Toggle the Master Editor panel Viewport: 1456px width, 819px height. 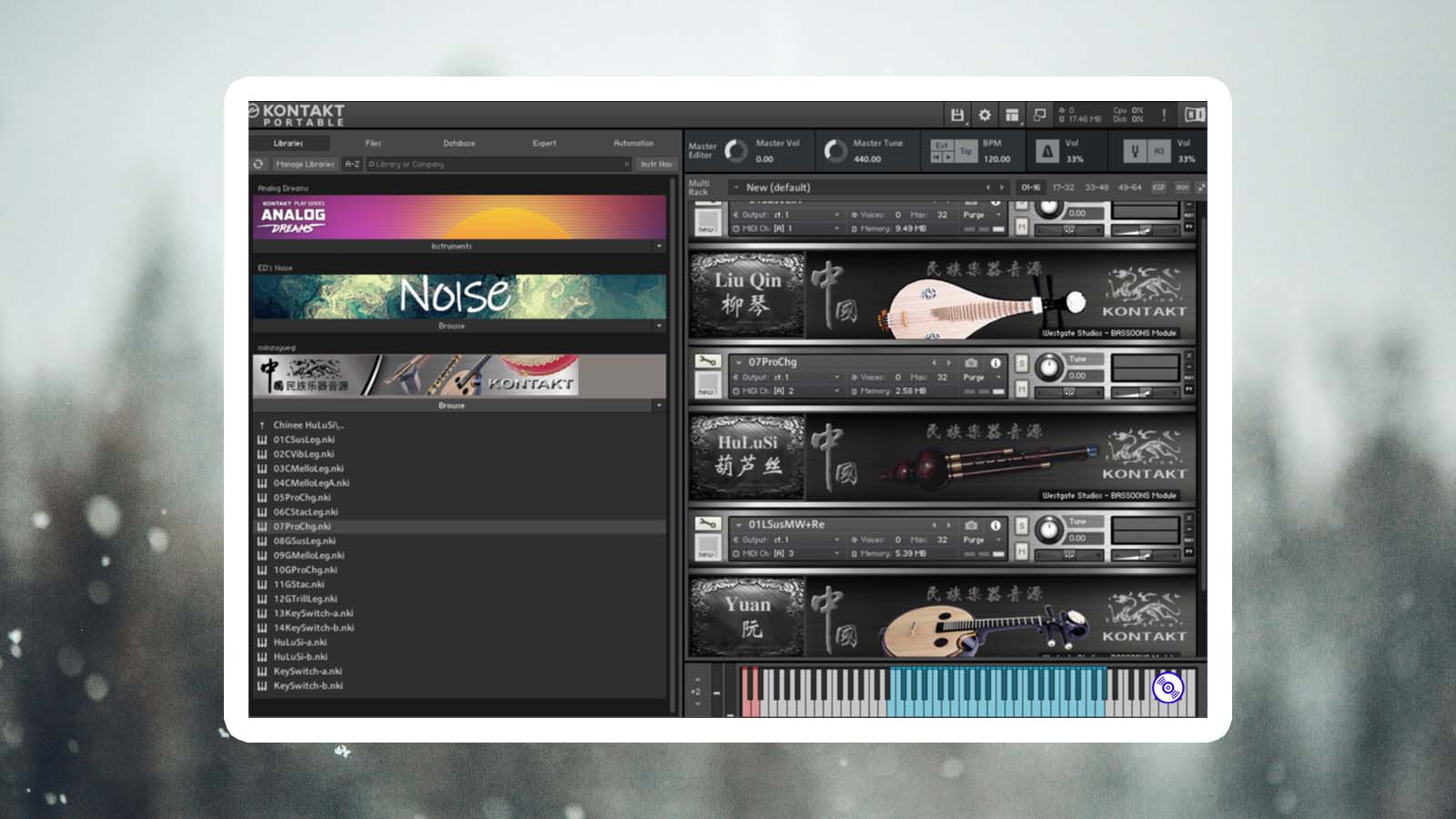pyautogui.click(x=702, y=151)
